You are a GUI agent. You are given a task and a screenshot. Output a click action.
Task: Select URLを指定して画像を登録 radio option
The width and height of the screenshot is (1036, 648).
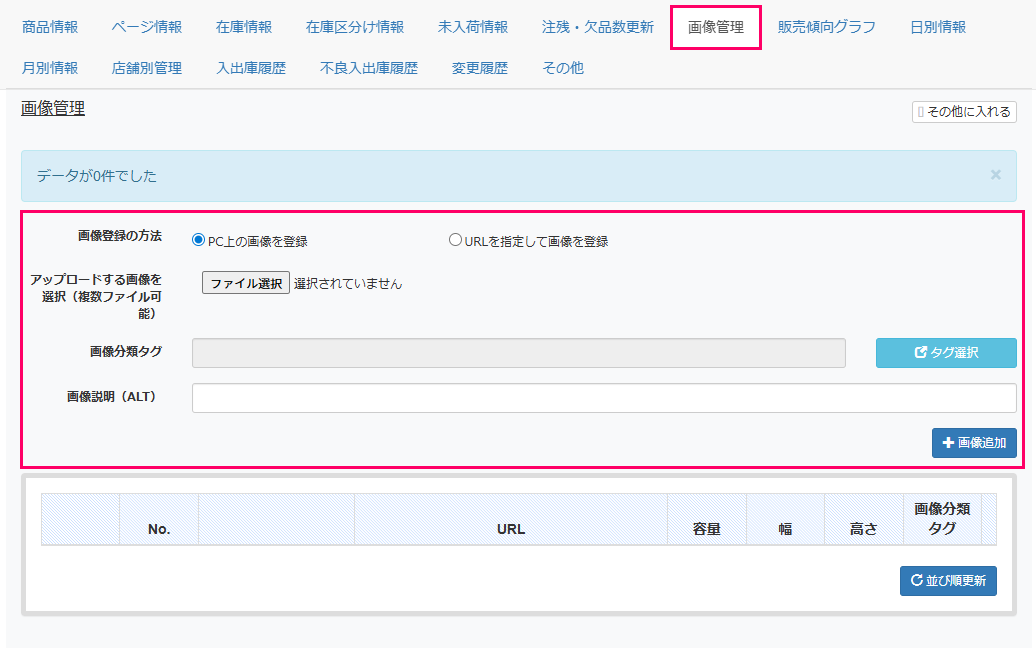pyautogui.click(x=455, y=240)
